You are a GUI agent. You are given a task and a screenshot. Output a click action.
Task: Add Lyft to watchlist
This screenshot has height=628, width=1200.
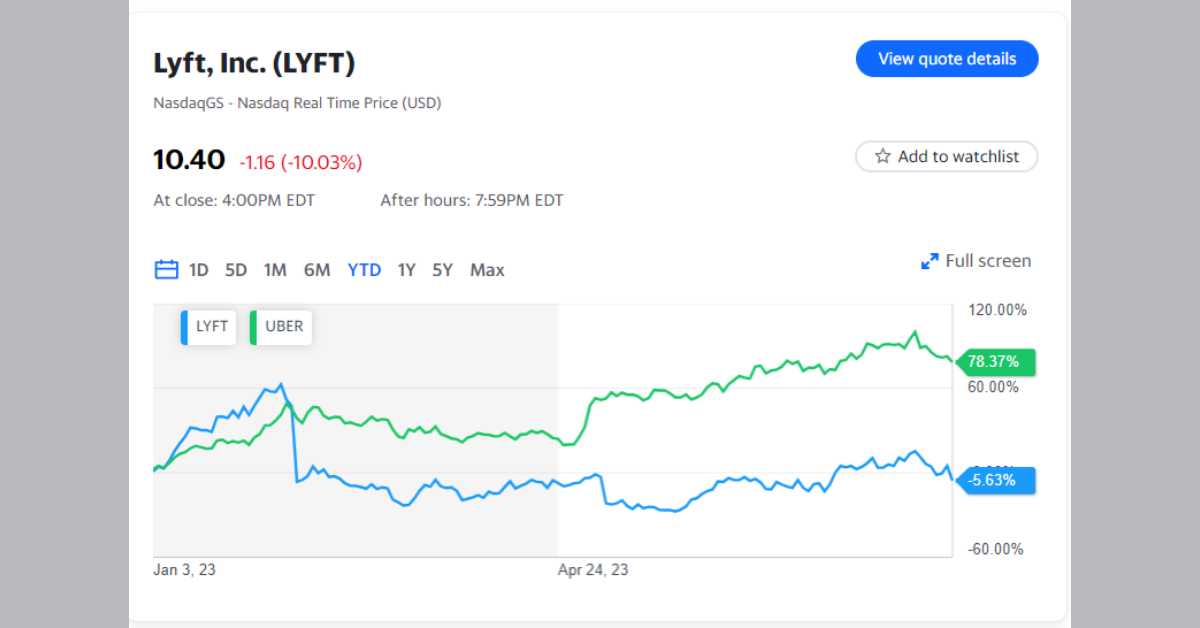pyautogui.click(x=946, y=157)
